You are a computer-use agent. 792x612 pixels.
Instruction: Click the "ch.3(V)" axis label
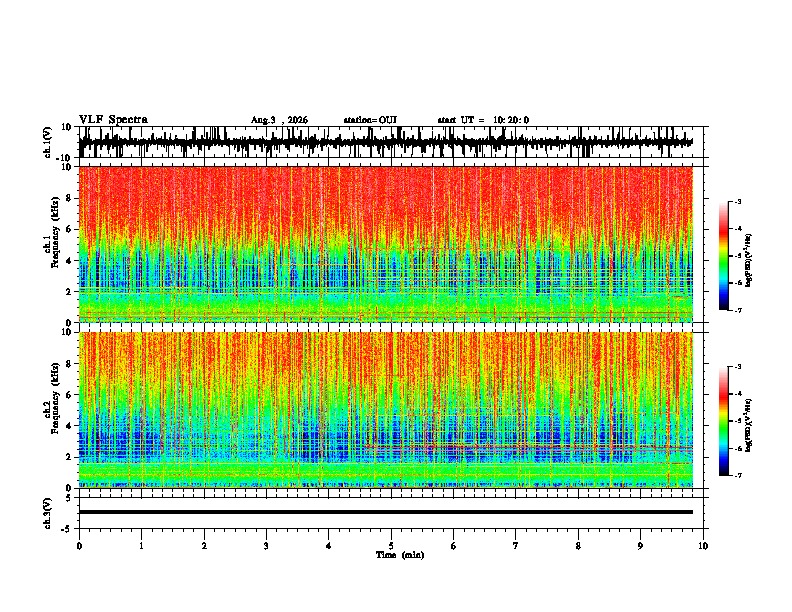click(48, 514)
